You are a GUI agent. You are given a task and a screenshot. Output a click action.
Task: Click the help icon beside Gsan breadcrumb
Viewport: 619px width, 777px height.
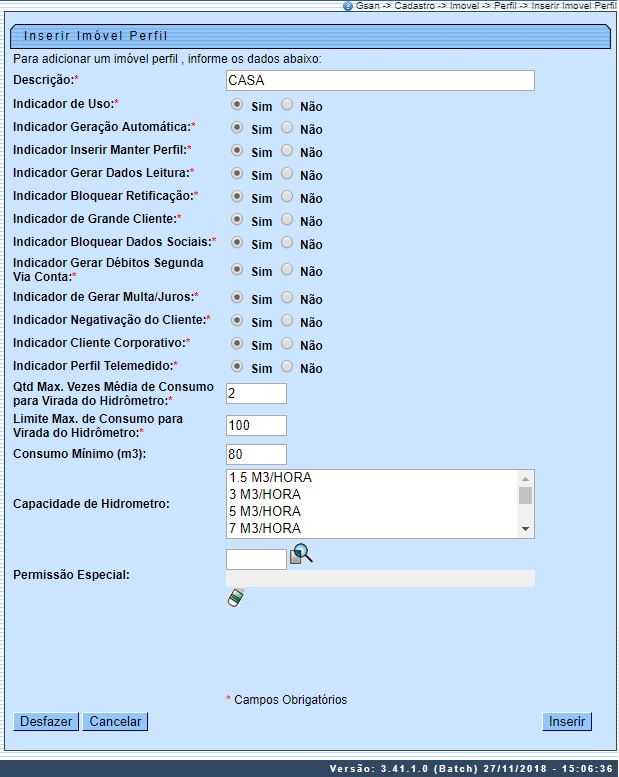[347, 6]
